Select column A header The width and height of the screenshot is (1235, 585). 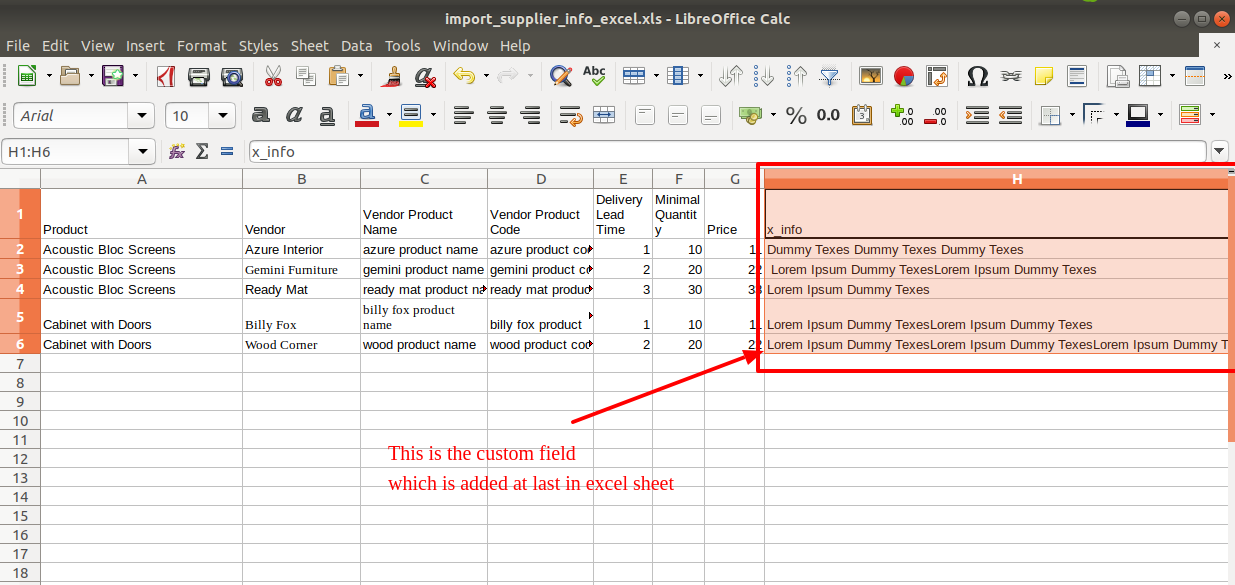point(142,179)
